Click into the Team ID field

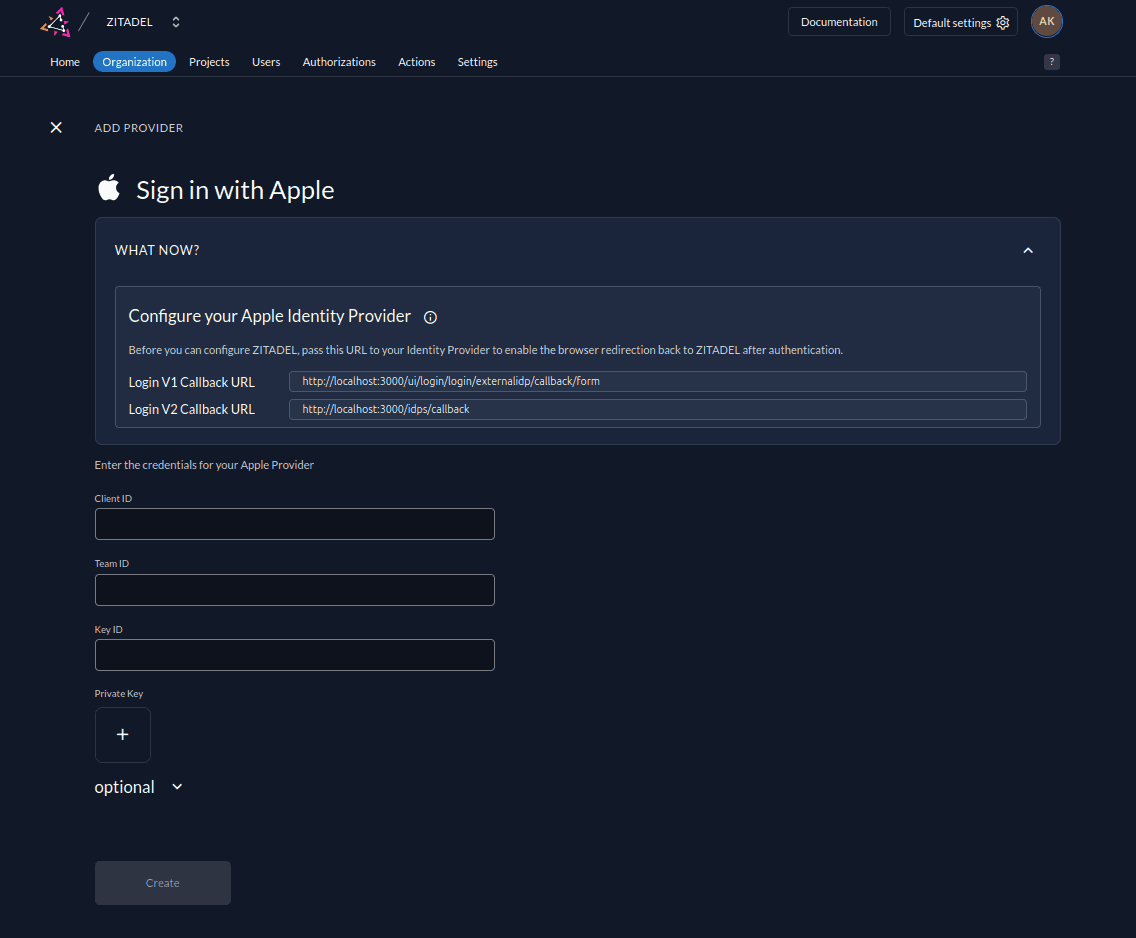[x=294, y=590]
